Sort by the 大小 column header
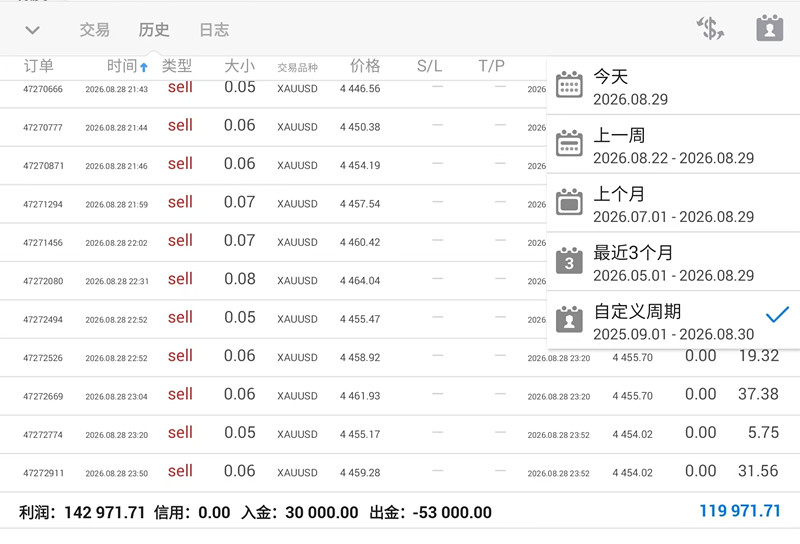The height and width of the screenshot is (544, 800). coord(239,66)
